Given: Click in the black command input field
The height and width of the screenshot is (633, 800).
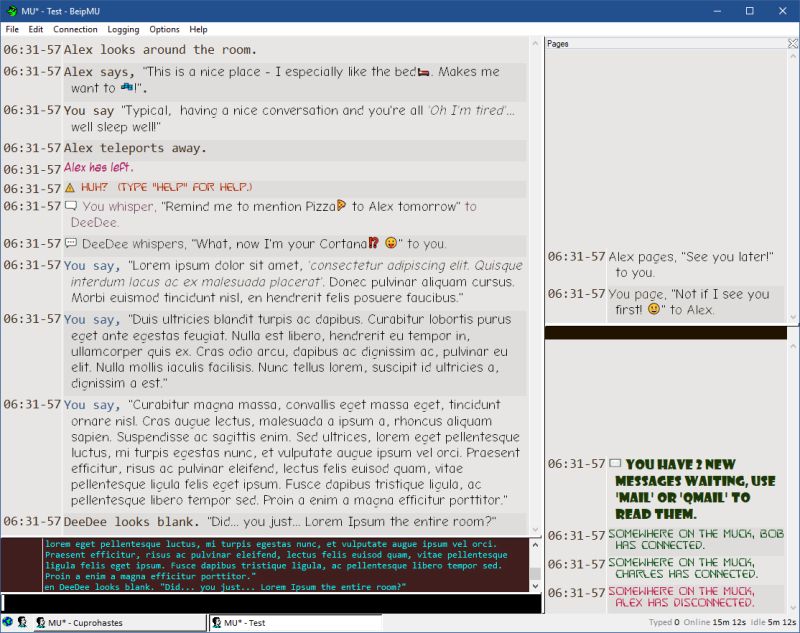Looking at the screenshot, I should pos(271,603).
